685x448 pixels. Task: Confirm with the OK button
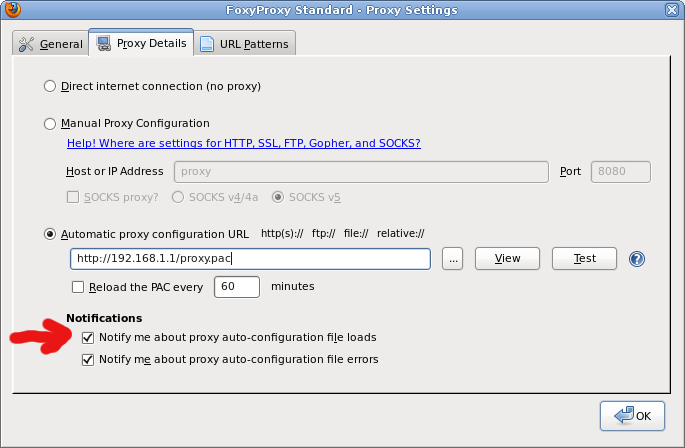click(632, 416)
